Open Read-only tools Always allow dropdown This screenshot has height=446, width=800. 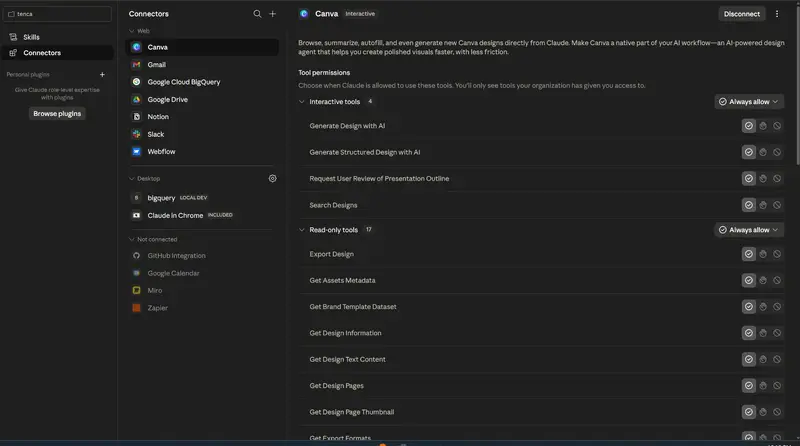pyautogui.click(x=748, y=230)
